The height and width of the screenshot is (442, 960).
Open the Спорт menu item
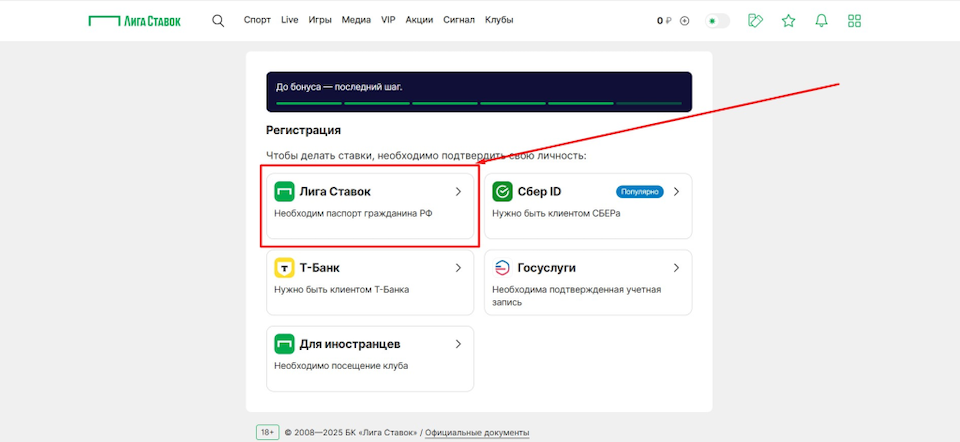click(x=257, y=20)
